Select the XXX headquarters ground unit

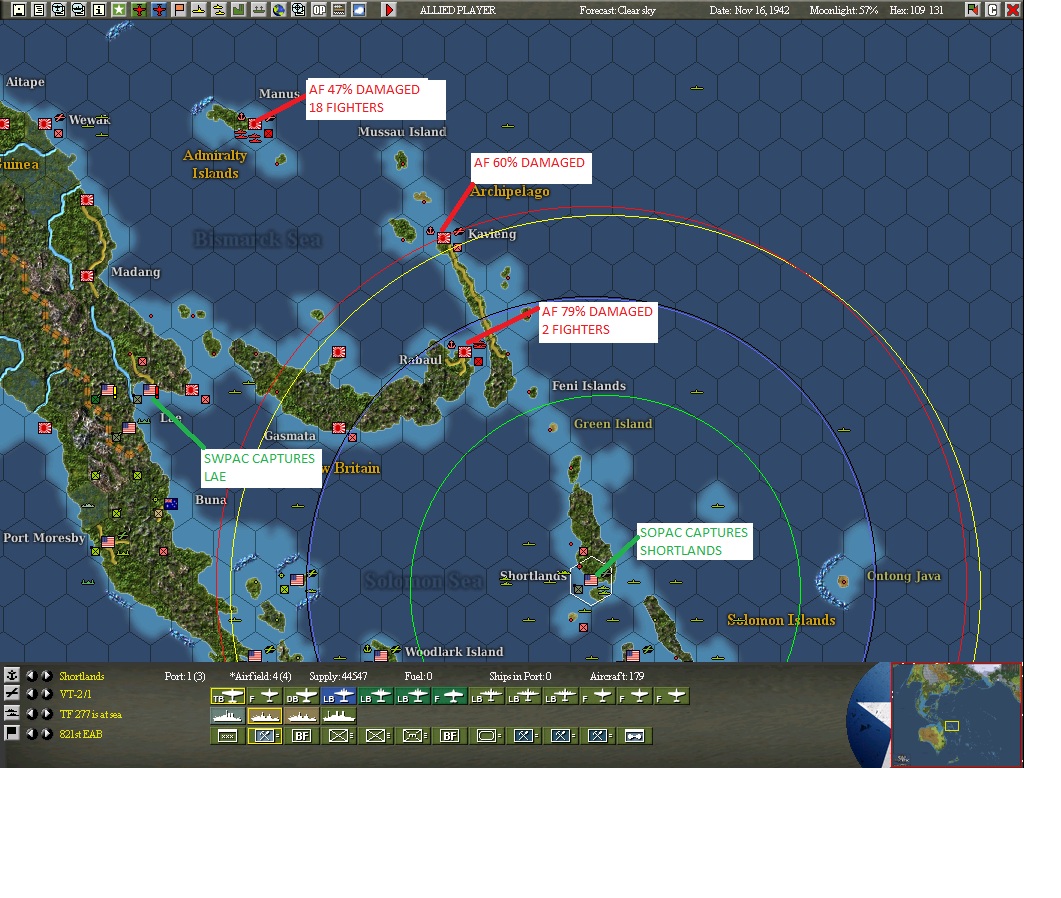point(227,736)
